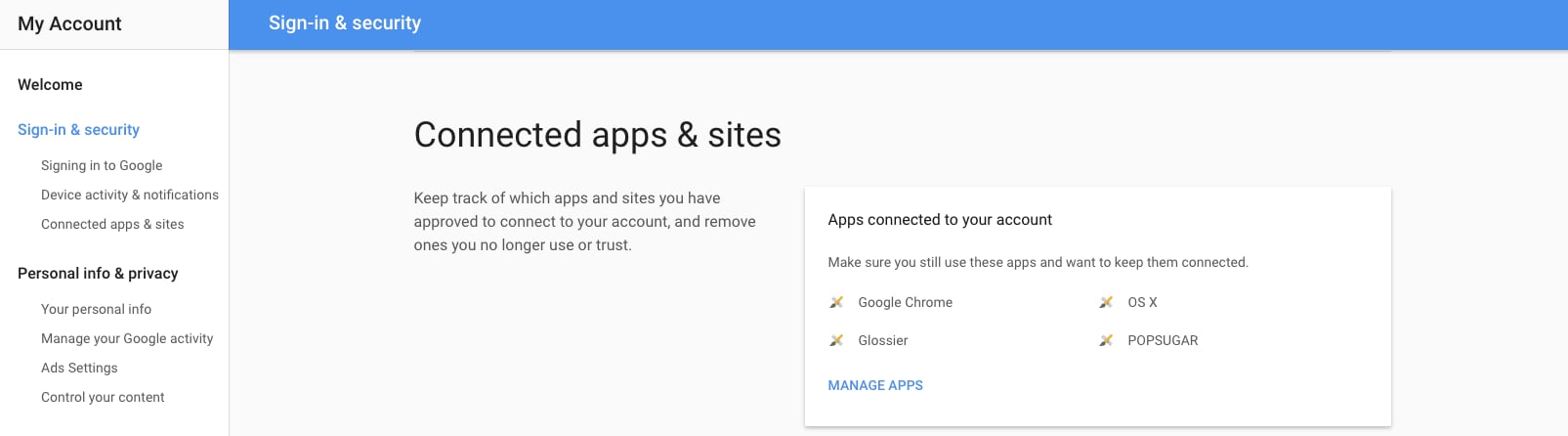Viewport: 1568px width, 436px height.
Task: Open Ads Settings
Action: (x=79, y=368)
